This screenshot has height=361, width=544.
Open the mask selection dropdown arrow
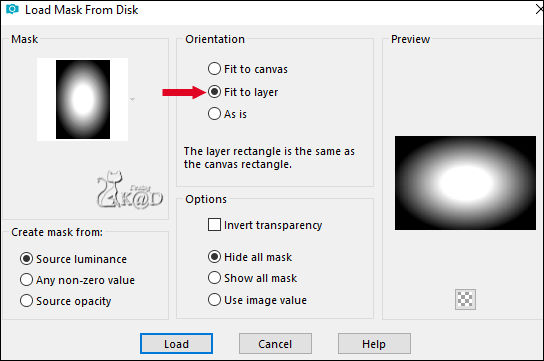(x=132, y=100)
